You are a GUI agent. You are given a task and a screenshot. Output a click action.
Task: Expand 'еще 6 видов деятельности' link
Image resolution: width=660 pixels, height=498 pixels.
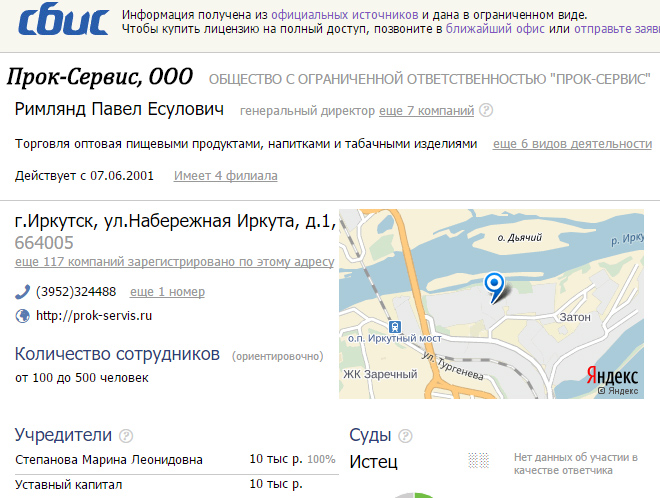(572, 144)
